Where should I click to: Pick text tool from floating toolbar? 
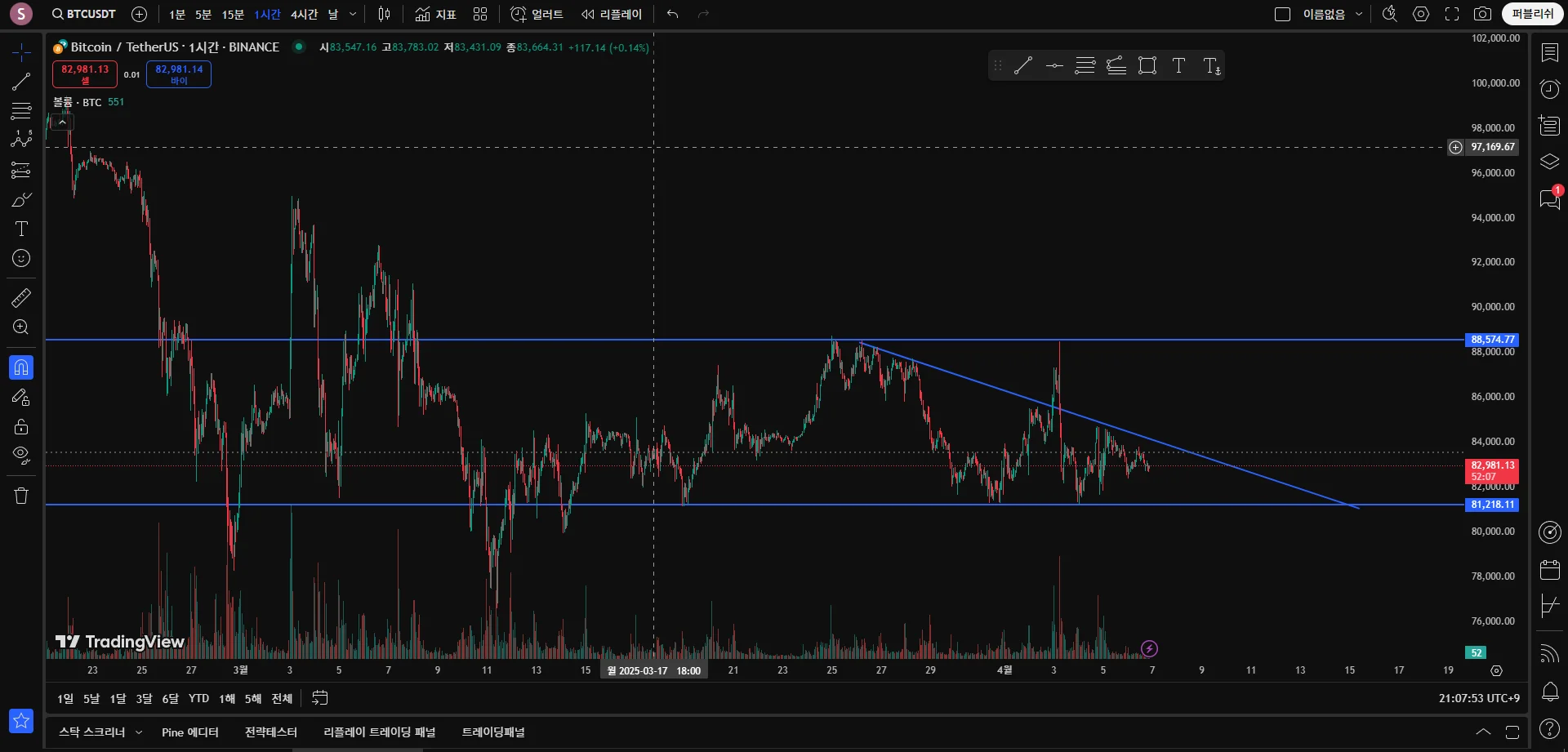[x=1178, y=66]
